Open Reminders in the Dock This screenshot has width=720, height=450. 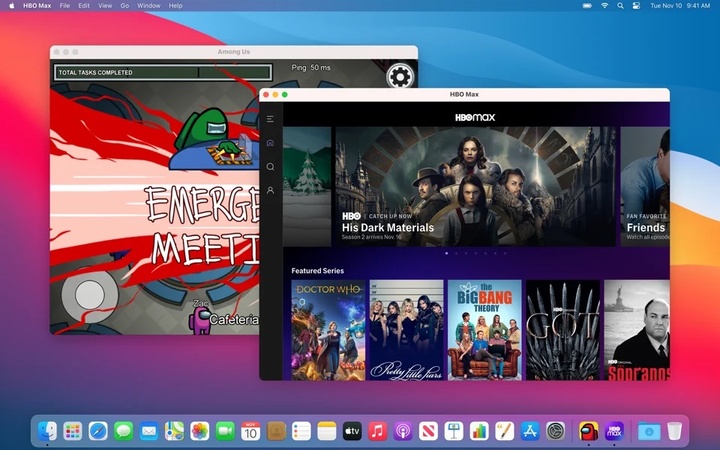[x=301, y=431]
